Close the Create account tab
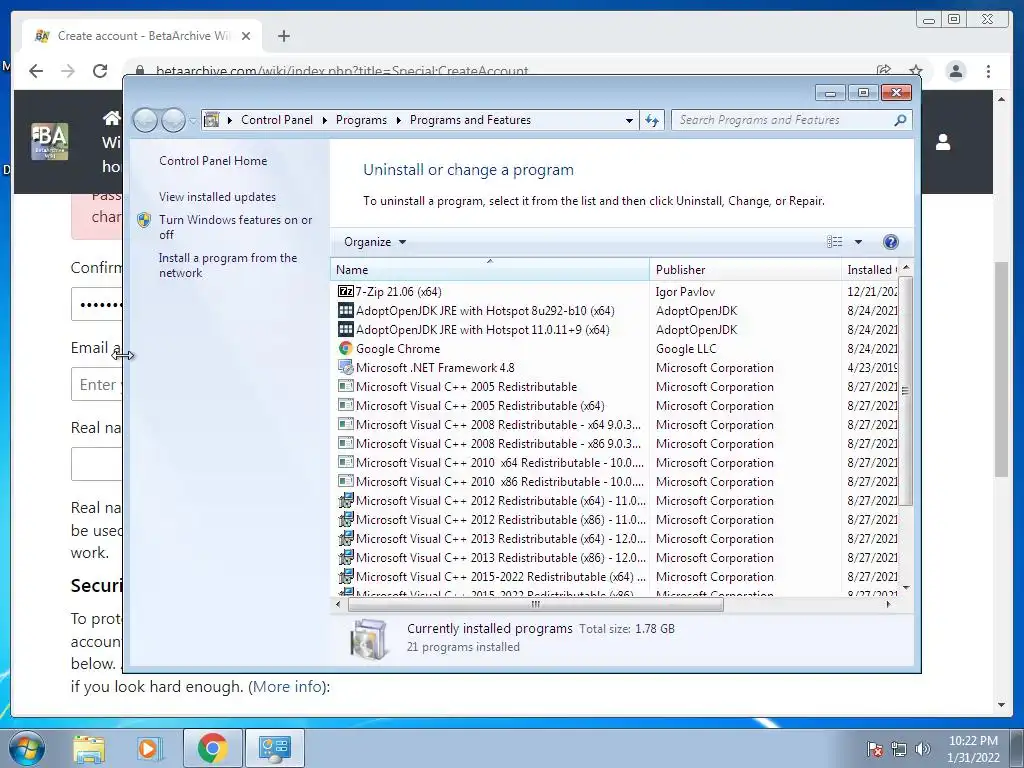Viewport: 1024px width, 768px height. [246, 36]
